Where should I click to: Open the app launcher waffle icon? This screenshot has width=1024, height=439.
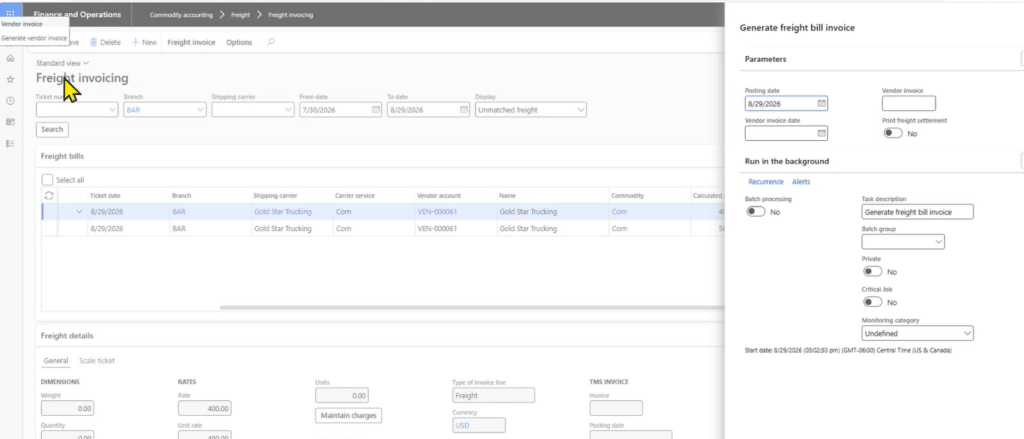(10, 14)
